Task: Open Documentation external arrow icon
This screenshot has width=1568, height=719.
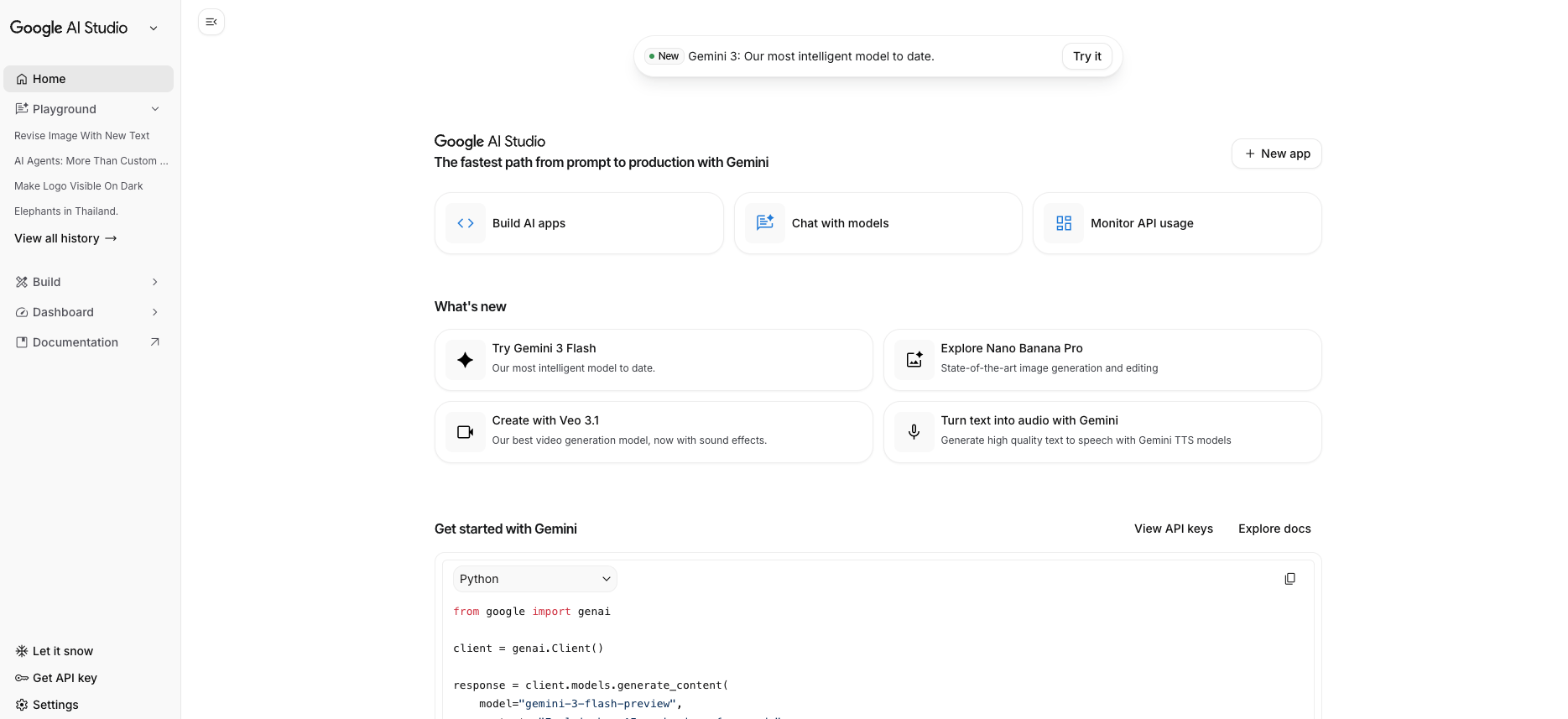Action: [154, 341]
